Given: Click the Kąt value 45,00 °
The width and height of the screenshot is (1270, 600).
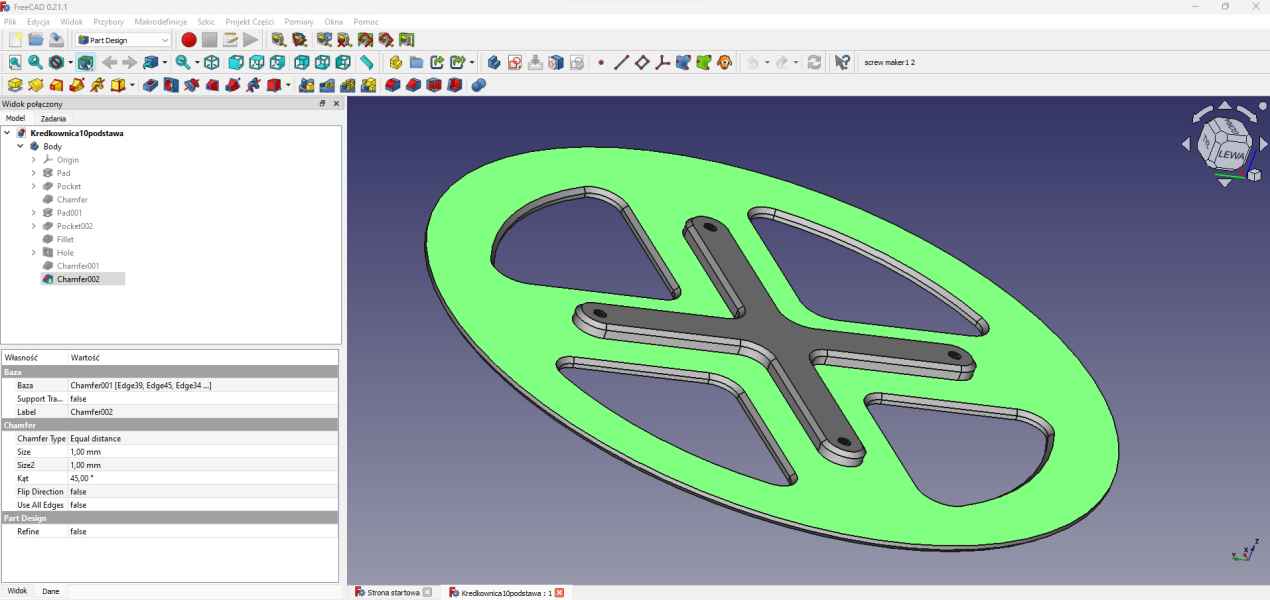Looking at the screenshot, I should [x=203, y=478].
